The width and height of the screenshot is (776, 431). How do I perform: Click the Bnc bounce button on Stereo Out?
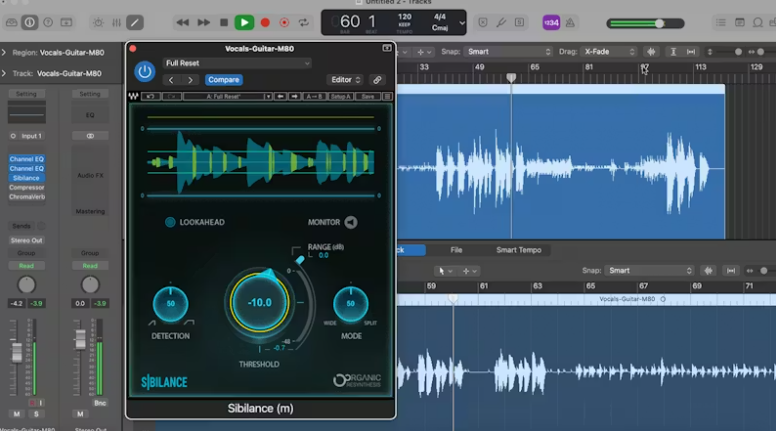coord(100,403)
